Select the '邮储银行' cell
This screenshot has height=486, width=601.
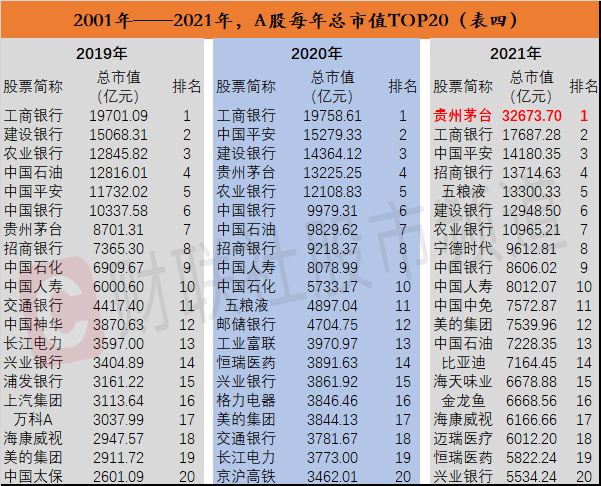coord(246,324)
